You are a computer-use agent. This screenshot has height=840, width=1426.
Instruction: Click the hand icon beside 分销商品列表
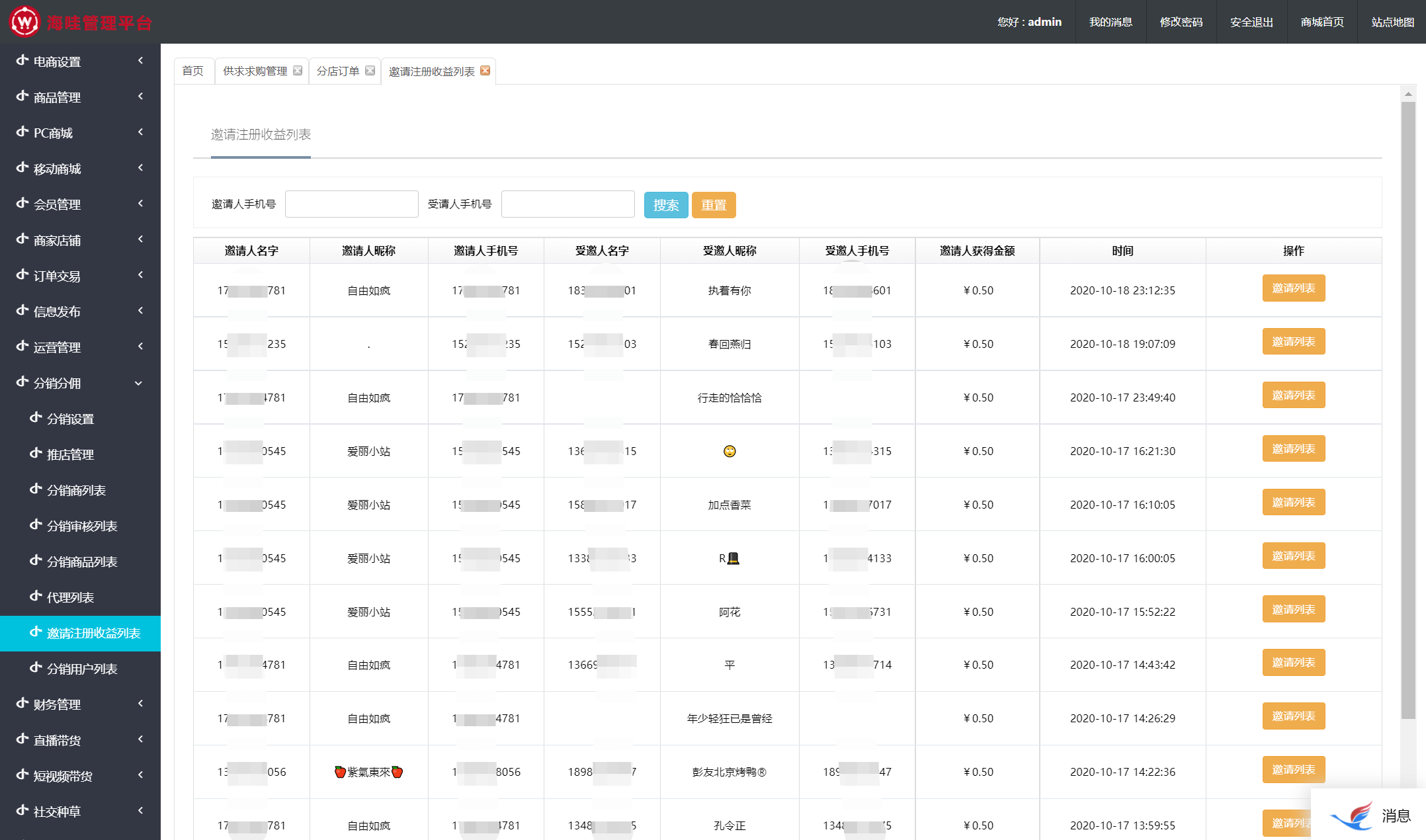point(36,560)
